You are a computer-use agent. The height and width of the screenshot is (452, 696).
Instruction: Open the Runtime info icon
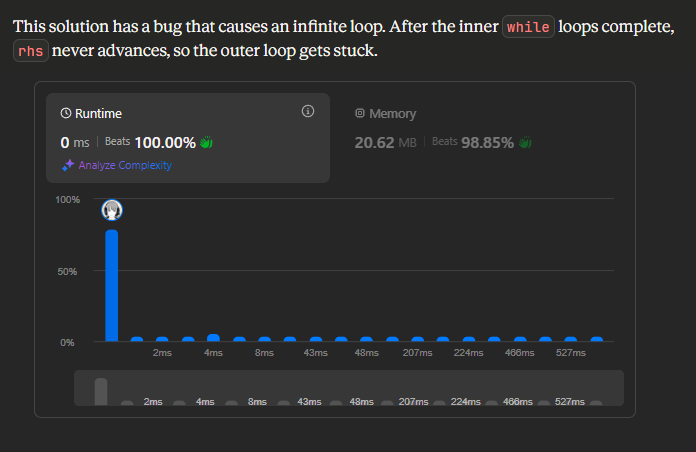(x=308, y=111)
